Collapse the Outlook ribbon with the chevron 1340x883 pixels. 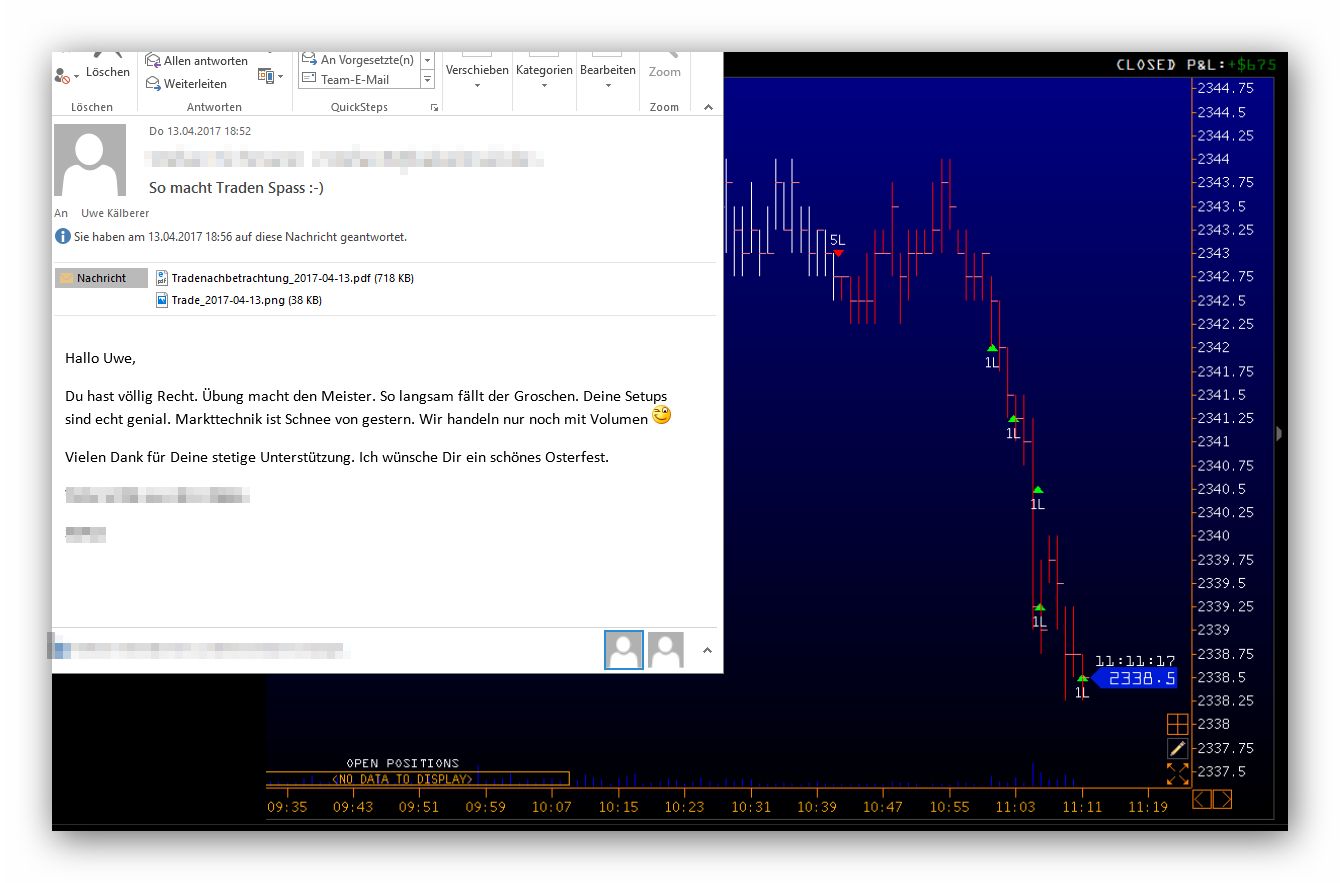click(x=708, y=107)
